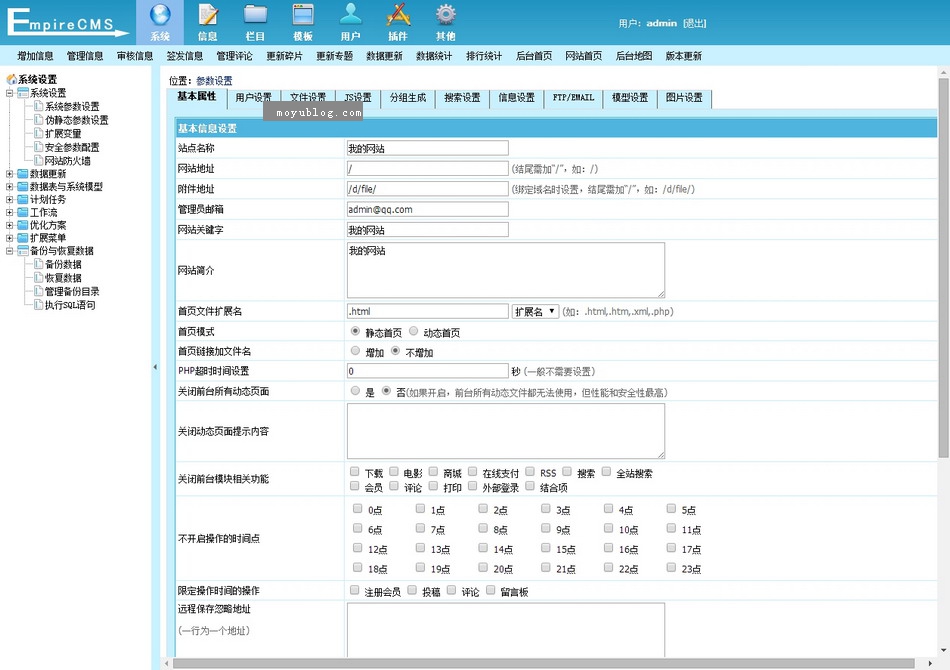
Task: Switch to the 图片设置 tab
Action: (x=684, y=98)
